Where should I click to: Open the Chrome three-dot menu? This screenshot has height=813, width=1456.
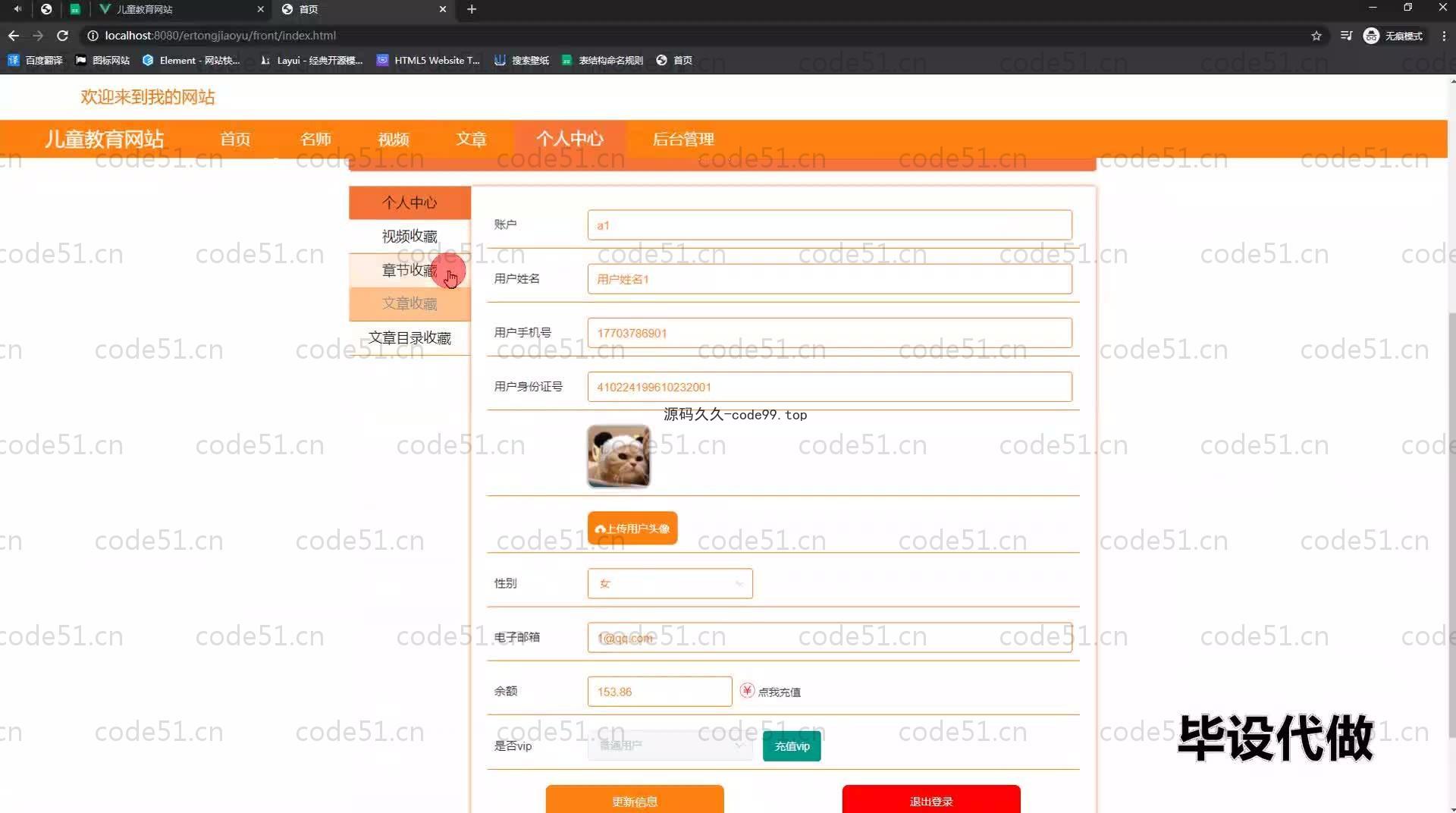point(1444,36)
